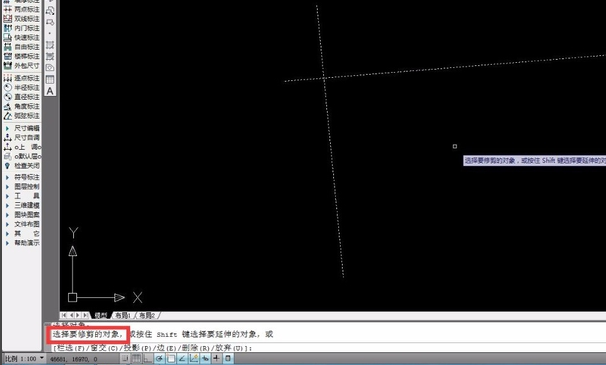Expand the 图块图案 menu group
The width and height of the screenshot is (606, 365).
tap(22, 215)
